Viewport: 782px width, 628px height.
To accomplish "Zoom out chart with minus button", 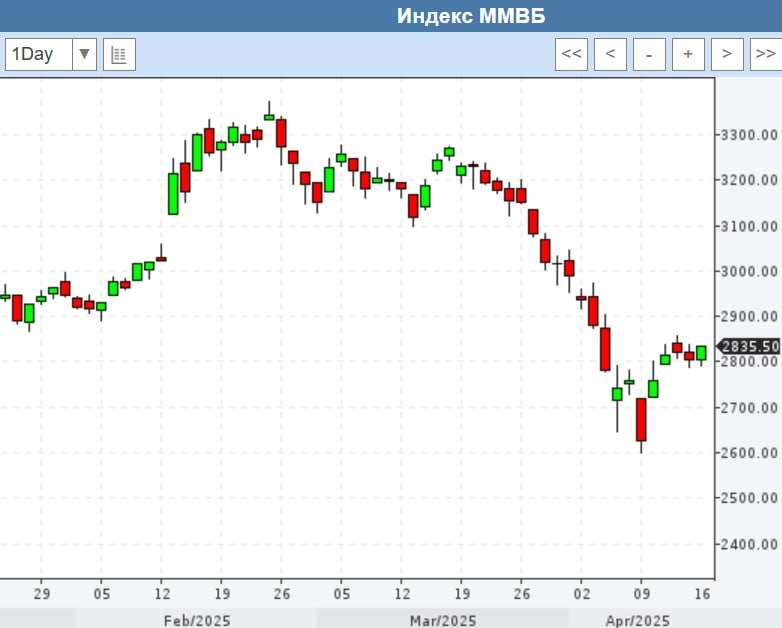I will tap(649, 54).
